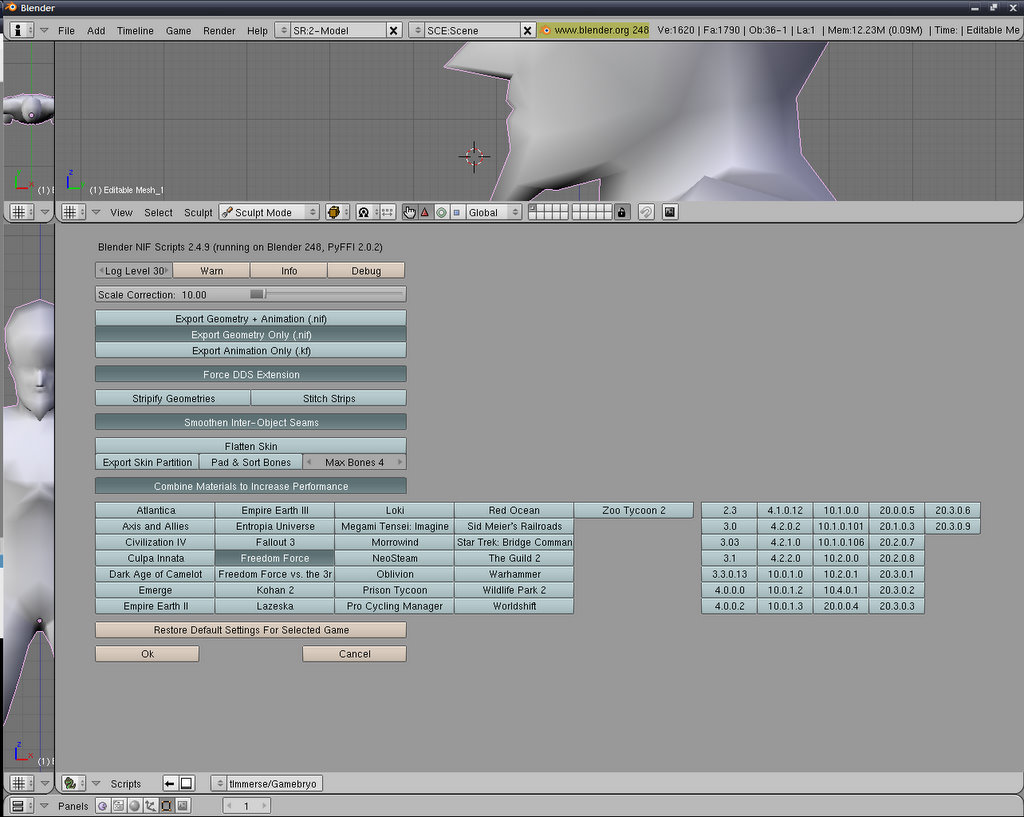The width and height of the screenshot is (1024, 817).
Task: Click the Object panel axes icon
Action: pyautogui.click(x=150, y=806)
